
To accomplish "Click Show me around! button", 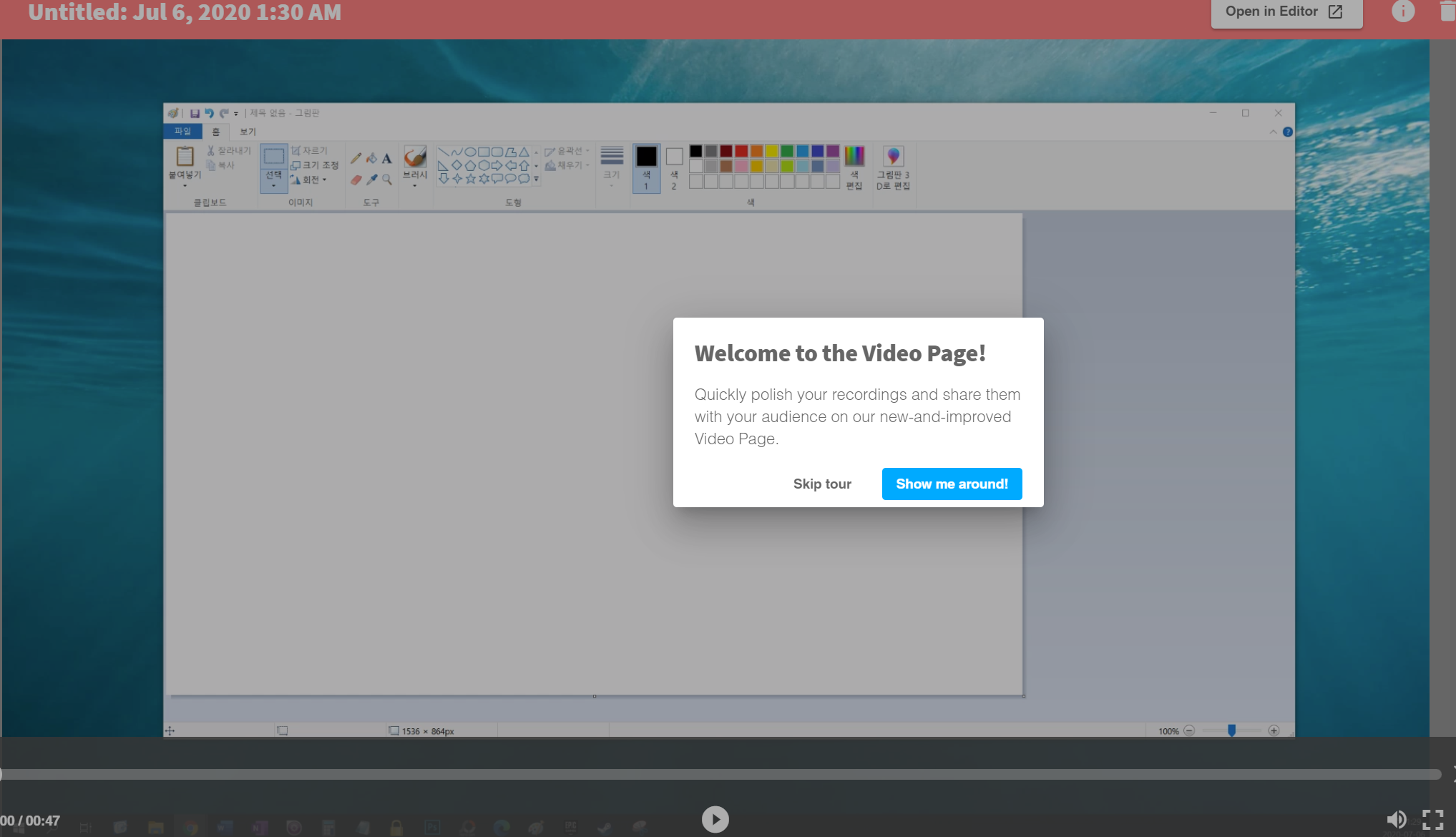I will click(x=952, y=484).
